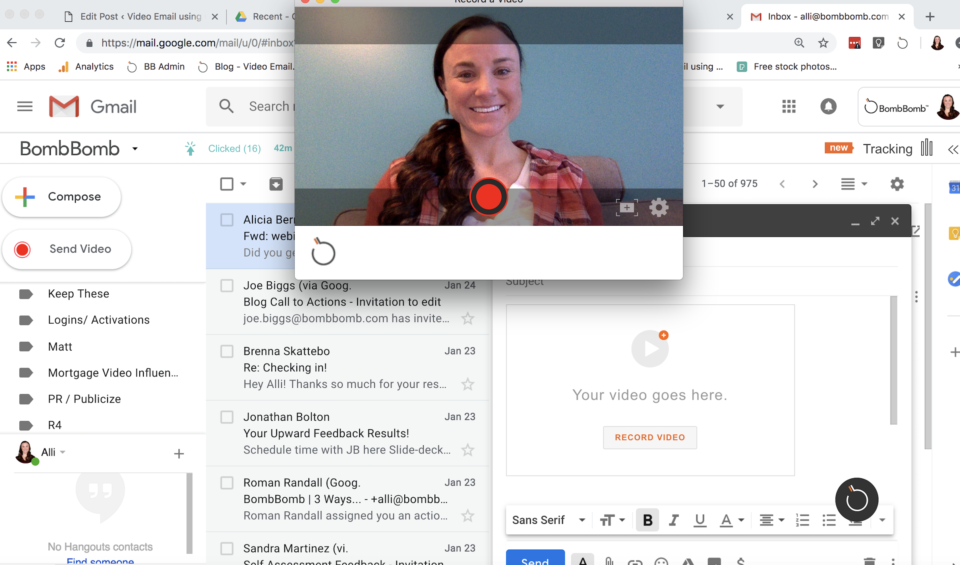Star the Brenna Skattebo email

click(x=468, y=384)
